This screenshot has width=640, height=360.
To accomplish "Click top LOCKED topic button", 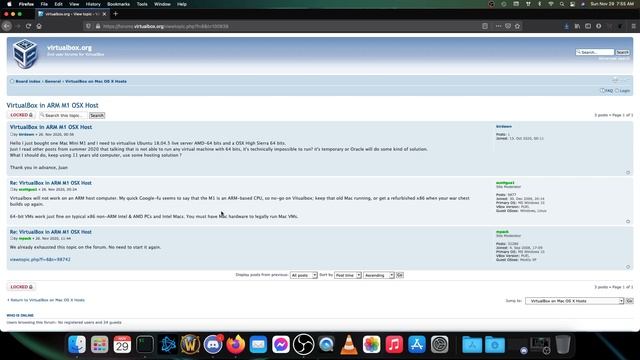I will tap(21, 115).
